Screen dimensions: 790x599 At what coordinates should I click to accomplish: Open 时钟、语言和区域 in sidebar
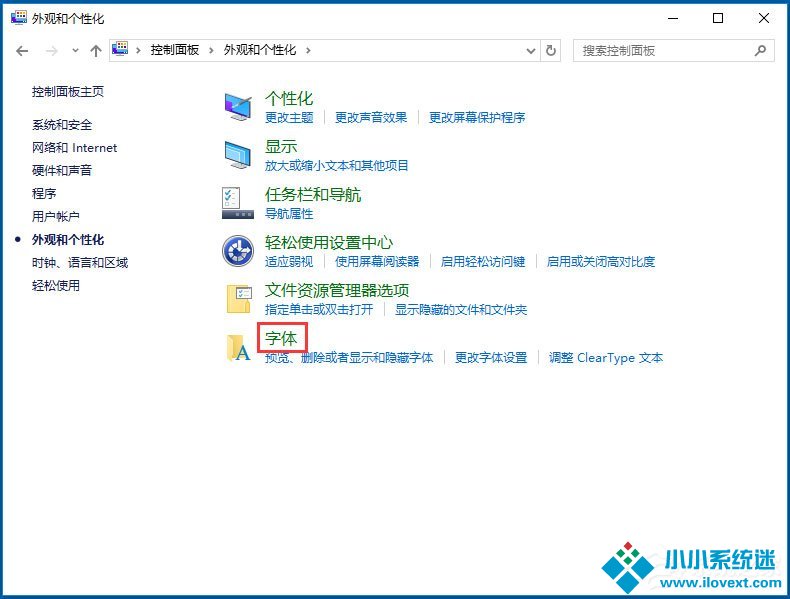tap(80, 262)
